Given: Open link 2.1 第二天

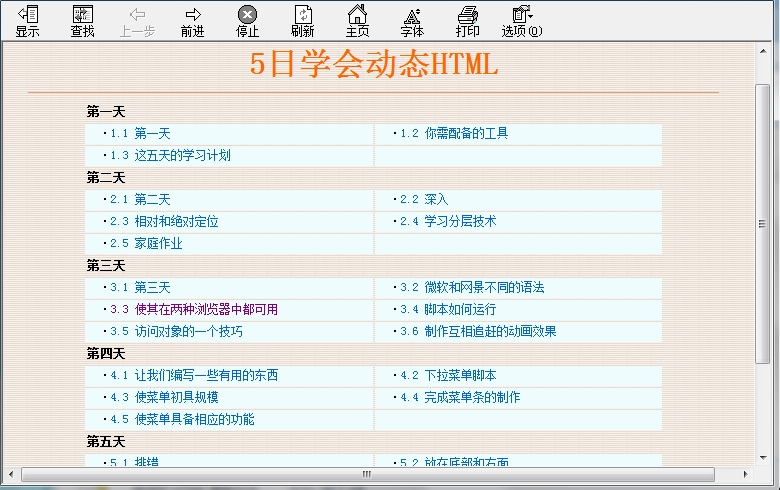Looking at the screenshot, I should pos(140,199).
